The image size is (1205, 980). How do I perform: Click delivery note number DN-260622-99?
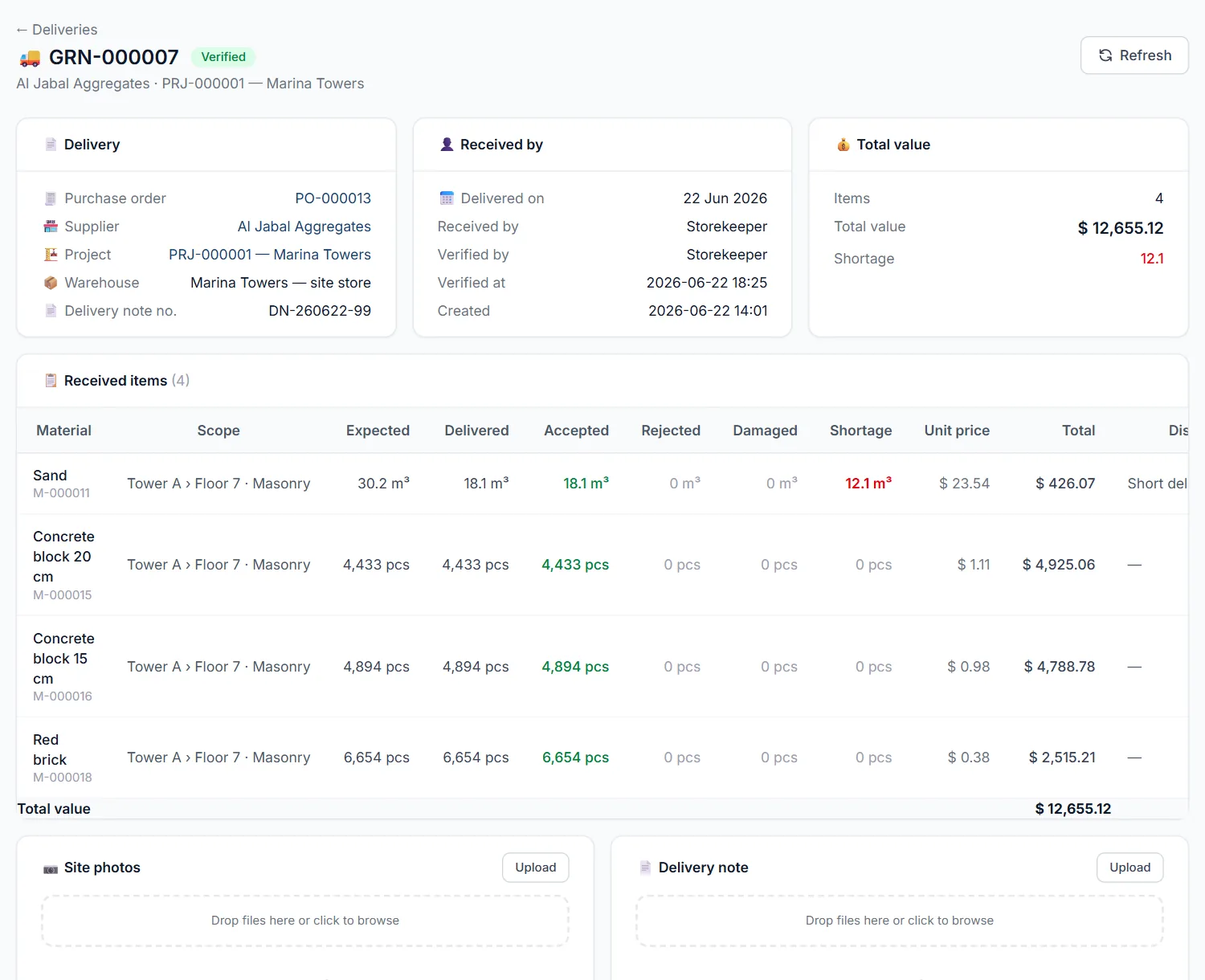tap(320, 311)
